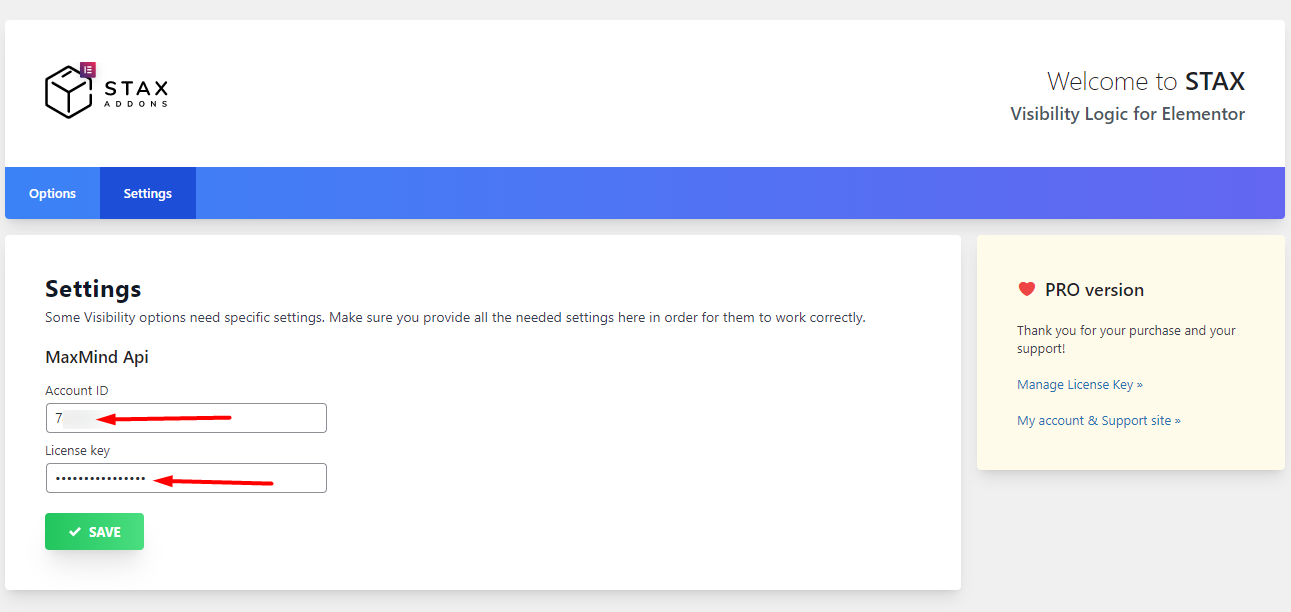This screenshot has width=1291, height=612.
Task: Click the Some Visibility options description text
Action: 455,318
